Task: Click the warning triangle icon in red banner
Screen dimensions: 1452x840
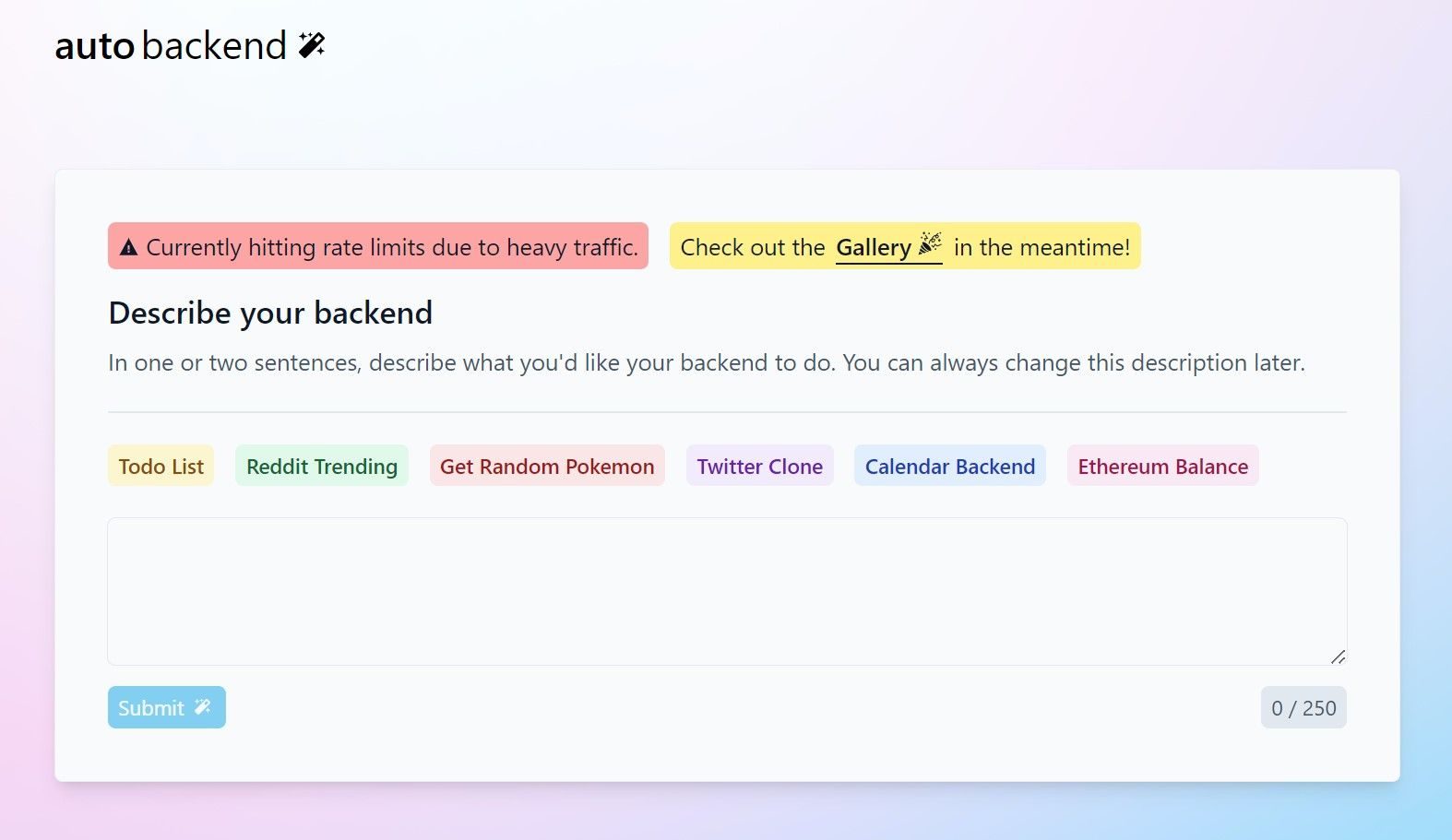Action: click(x=129, y=247)
